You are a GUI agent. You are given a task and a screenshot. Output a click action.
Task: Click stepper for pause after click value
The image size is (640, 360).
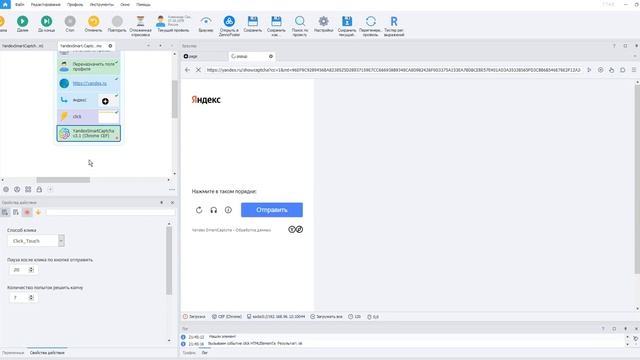[31, 270]
